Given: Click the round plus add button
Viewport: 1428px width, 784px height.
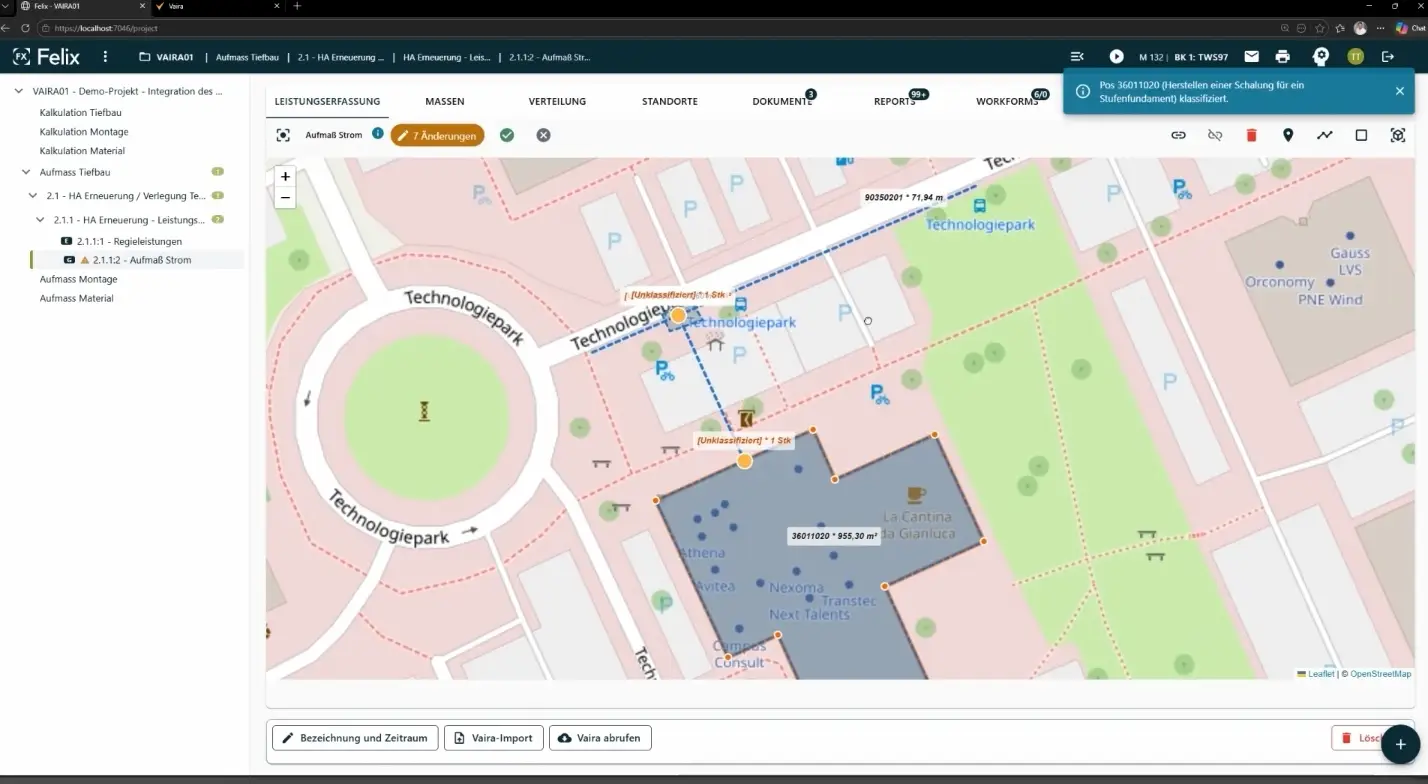Looking at the screenshot, I should pyautogui.click(x=1400, y=745).
